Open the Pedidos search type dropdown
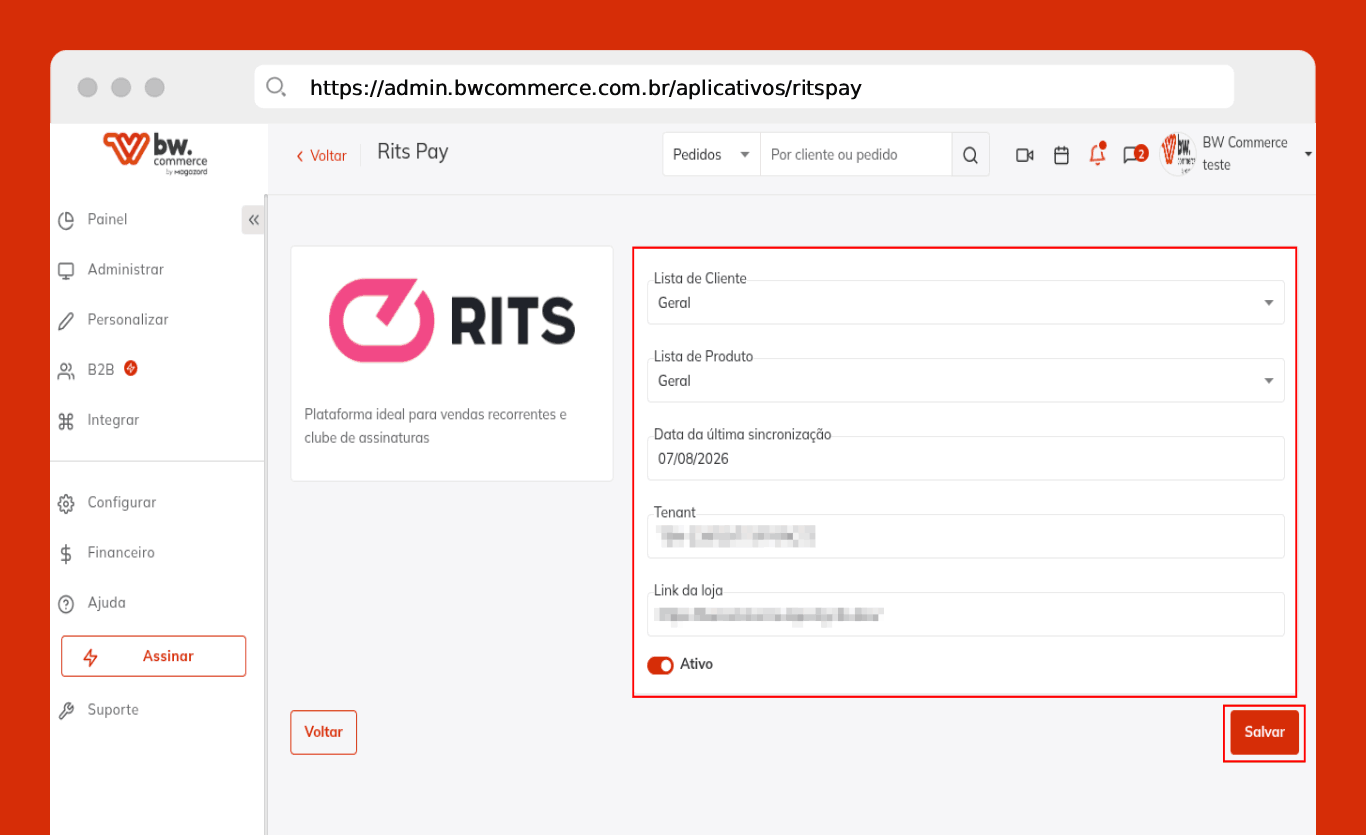 click(711, 155)
